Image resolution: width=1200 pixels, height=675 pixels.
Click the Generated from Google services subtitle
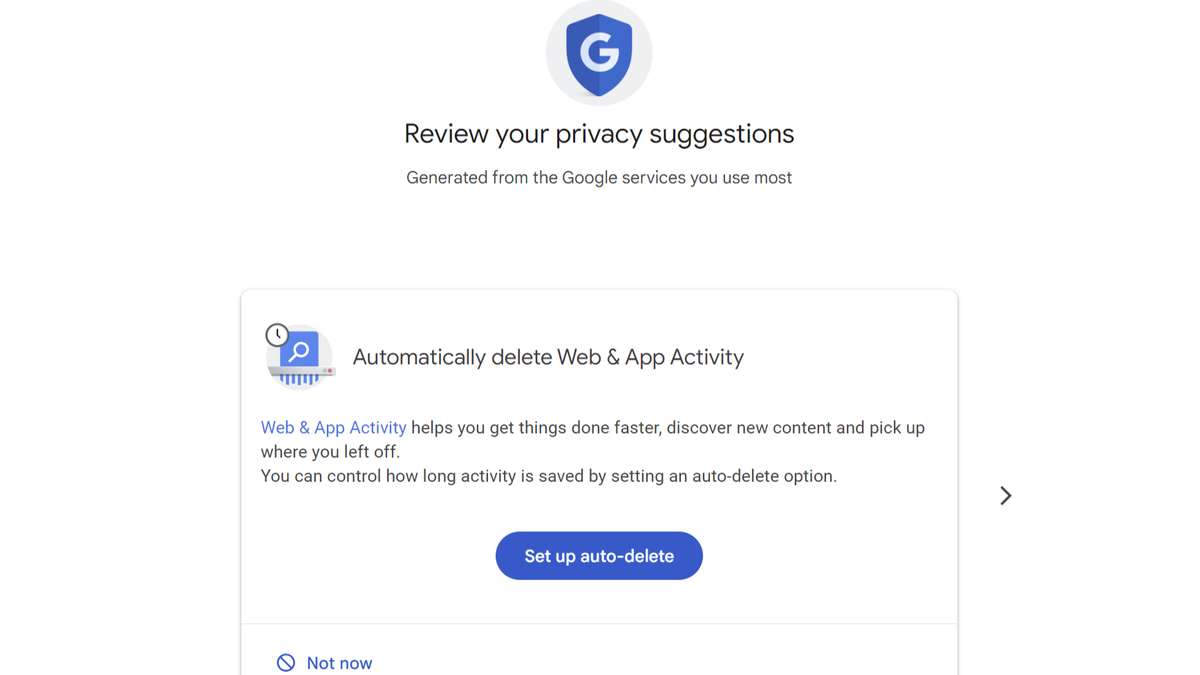point(599,177)
